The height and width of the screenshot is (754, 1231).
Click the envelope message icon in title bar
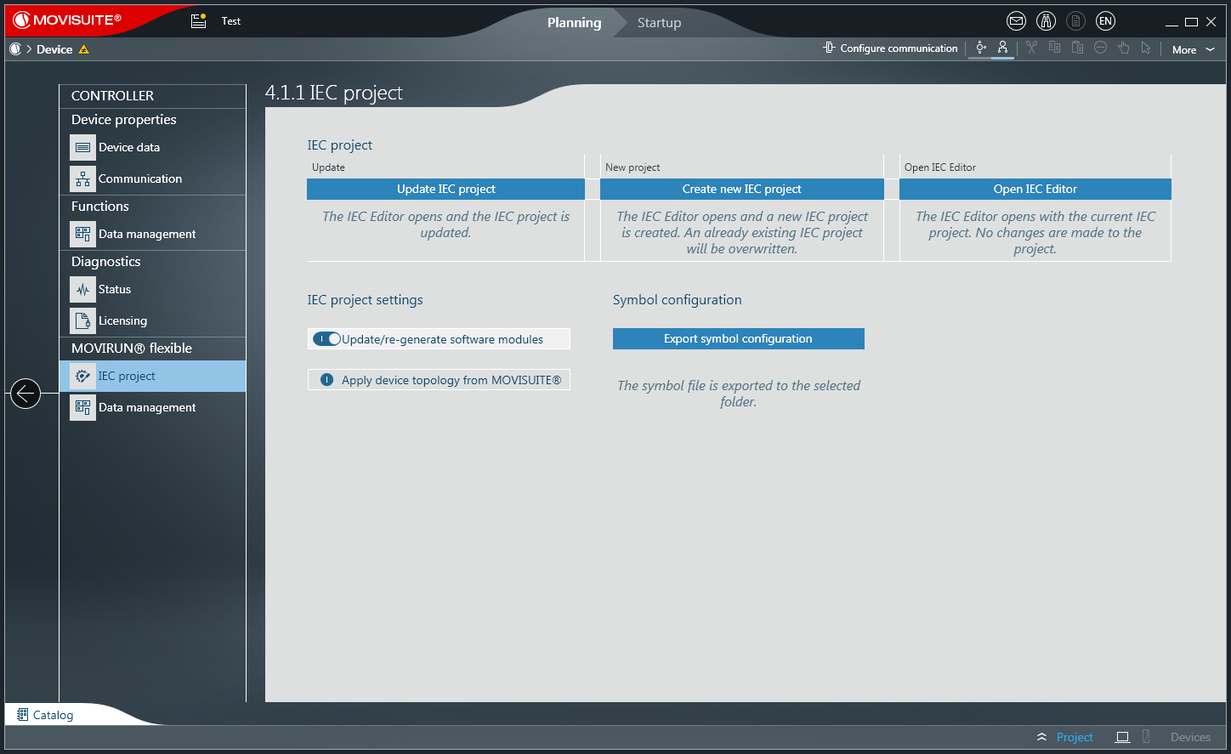coord(1016,21)
